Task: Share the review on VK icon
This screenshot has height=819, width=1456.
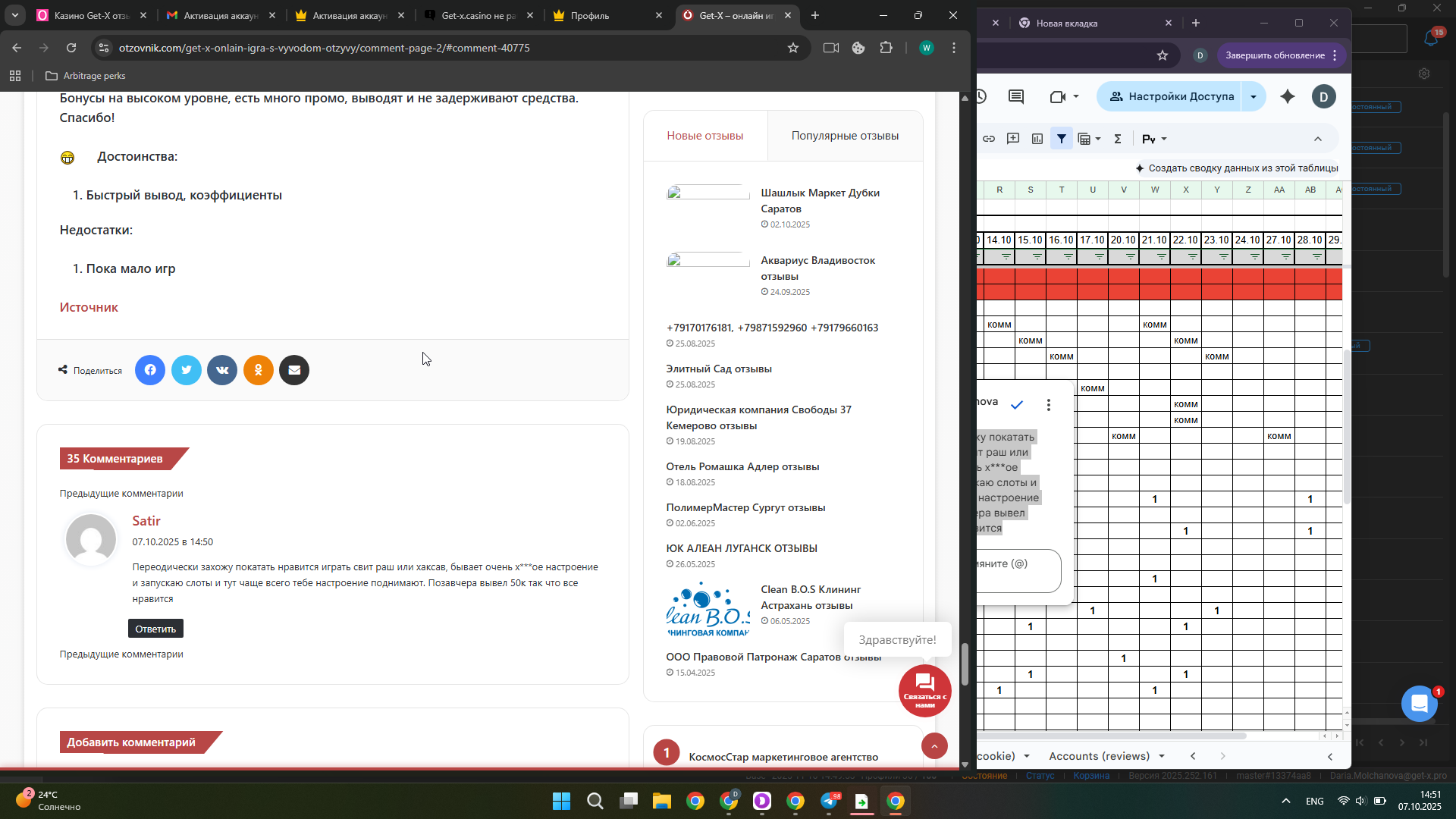Action: tap(222, 370)
